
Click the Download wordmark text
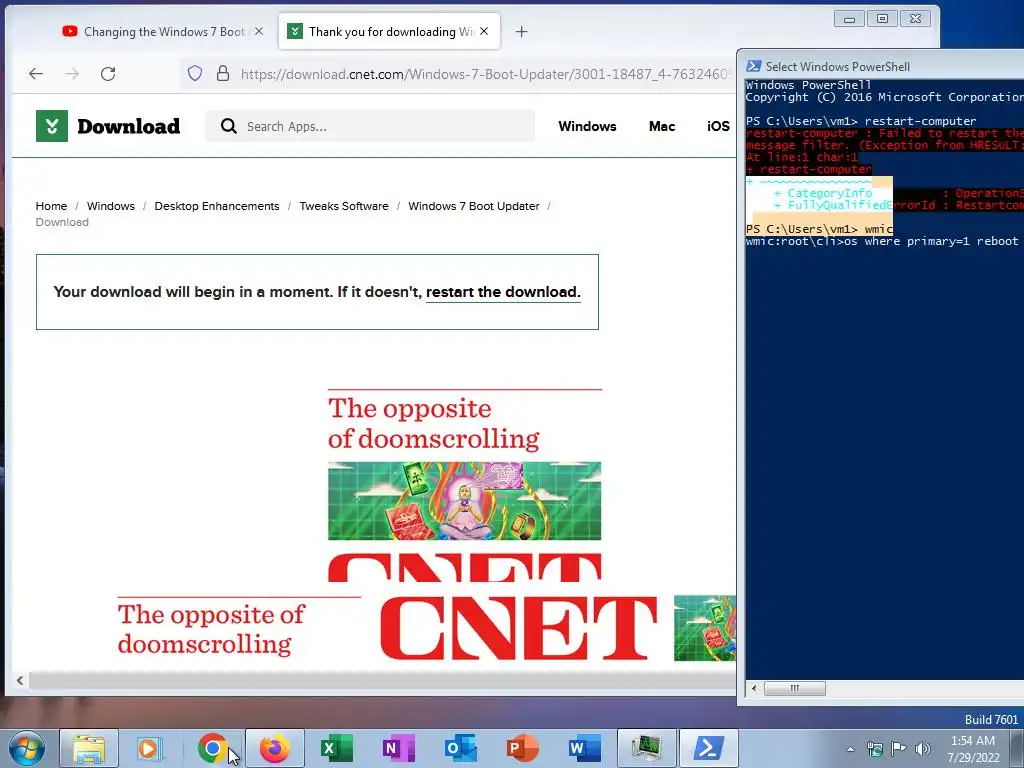pos(129,126)
